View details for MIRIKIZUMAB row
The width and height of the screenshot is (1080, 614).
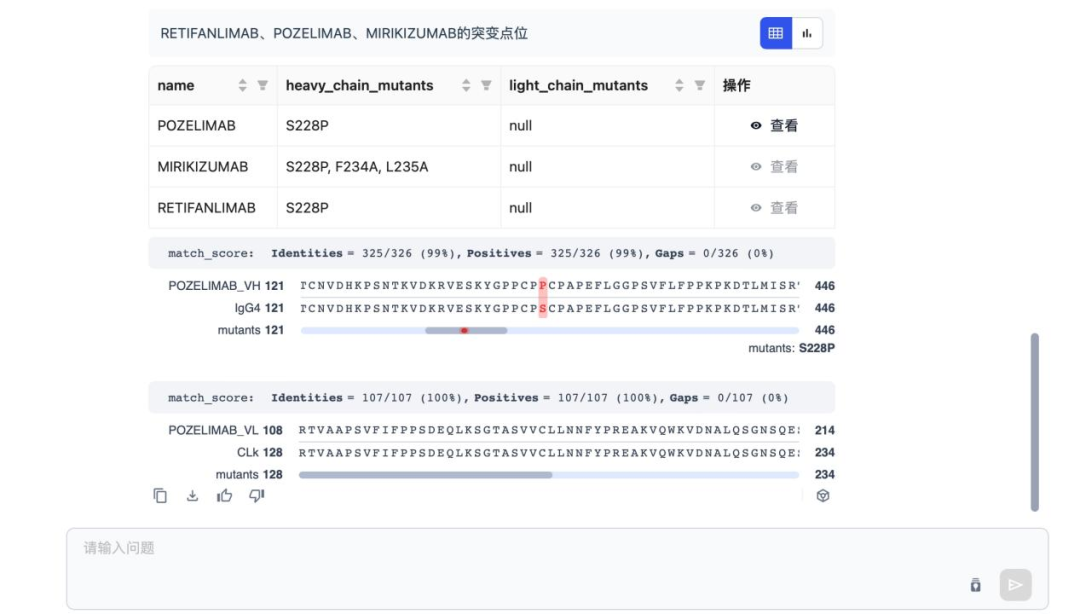774,167
